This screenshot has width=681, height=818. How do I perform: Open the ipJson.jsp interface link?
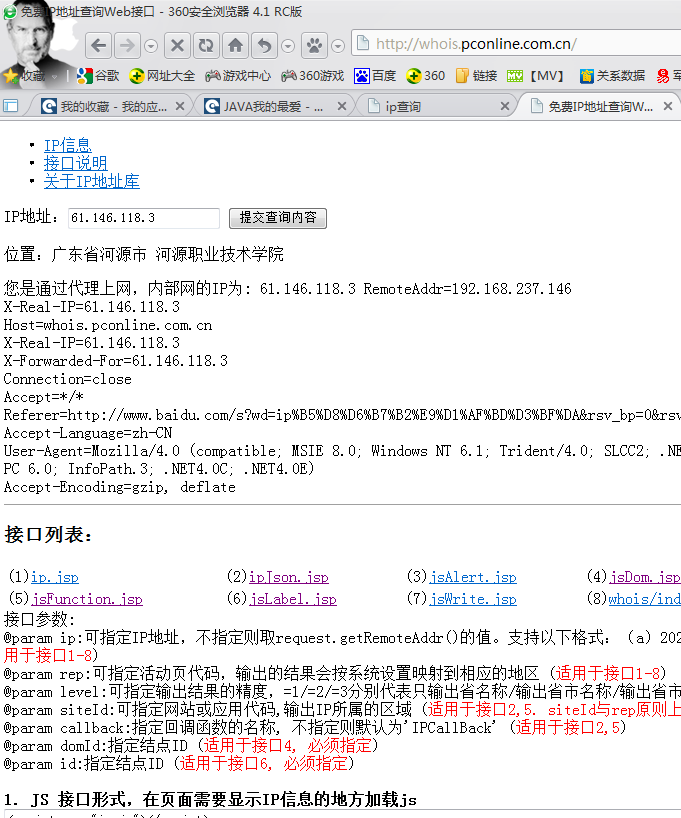(x=289, y=578)
